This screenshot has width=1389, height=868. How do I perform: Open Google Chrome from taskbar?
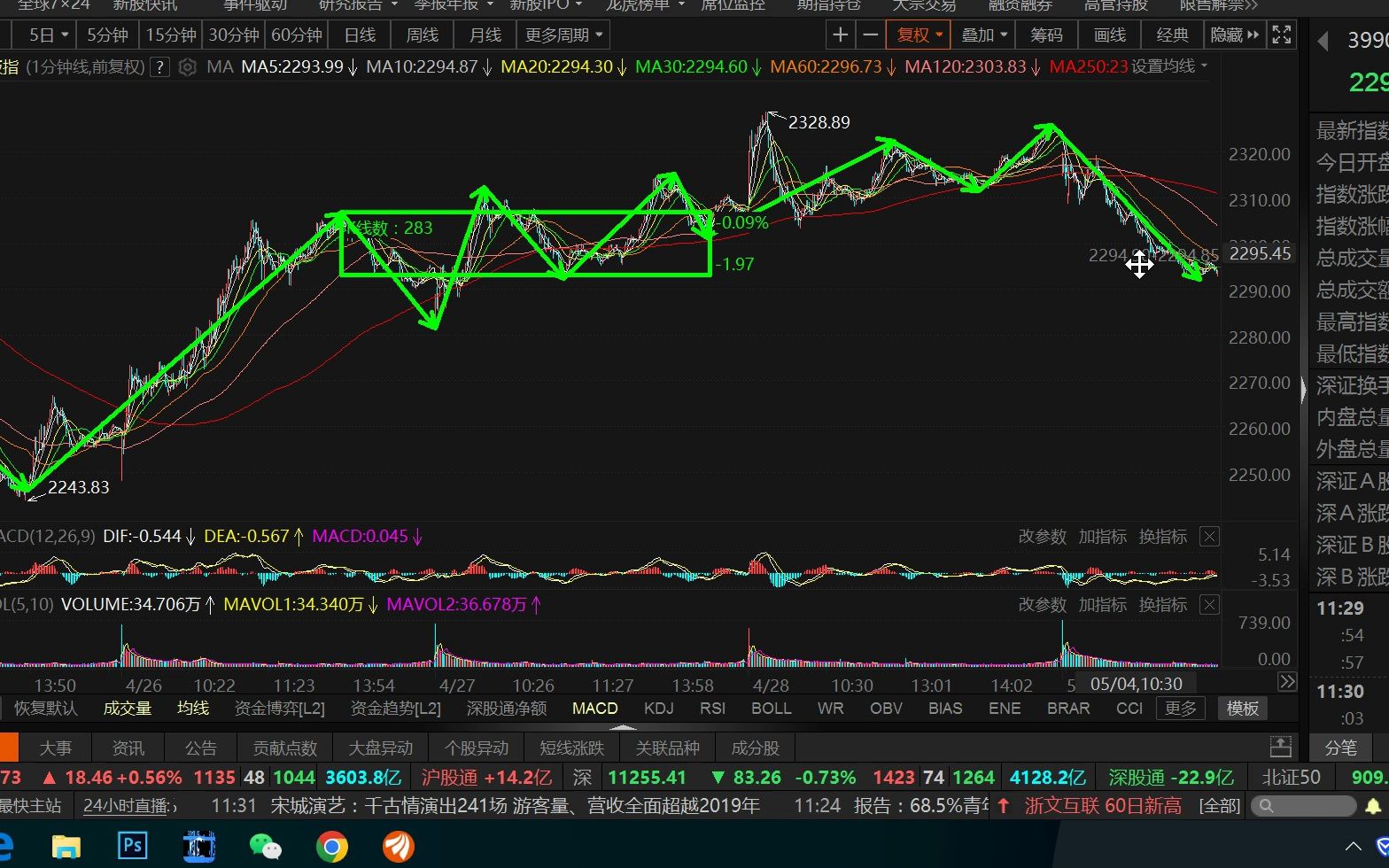pos(331,847)
